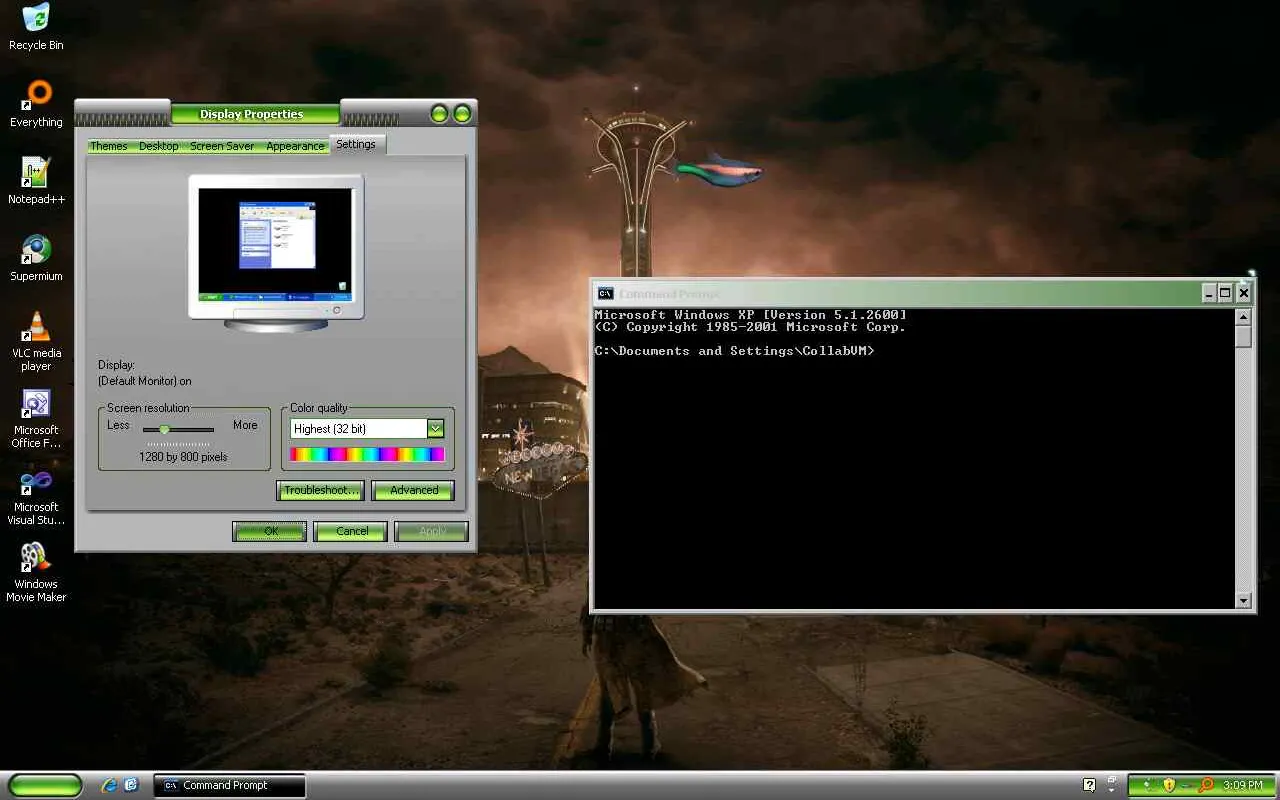This screenshot has height=800, width=1280.
Task: Go to the Appearance tab
Action: 295,146
